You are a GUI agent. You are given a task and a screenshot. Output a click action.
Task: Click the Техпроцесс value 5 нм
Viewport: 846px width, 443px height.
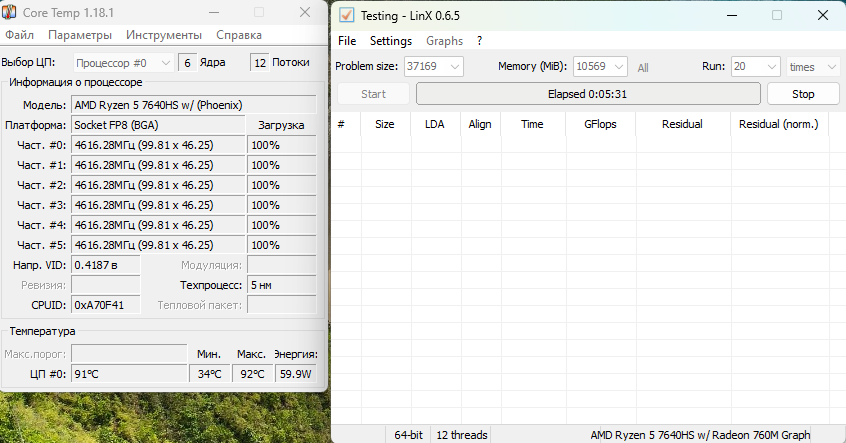(x=282, y=285)
